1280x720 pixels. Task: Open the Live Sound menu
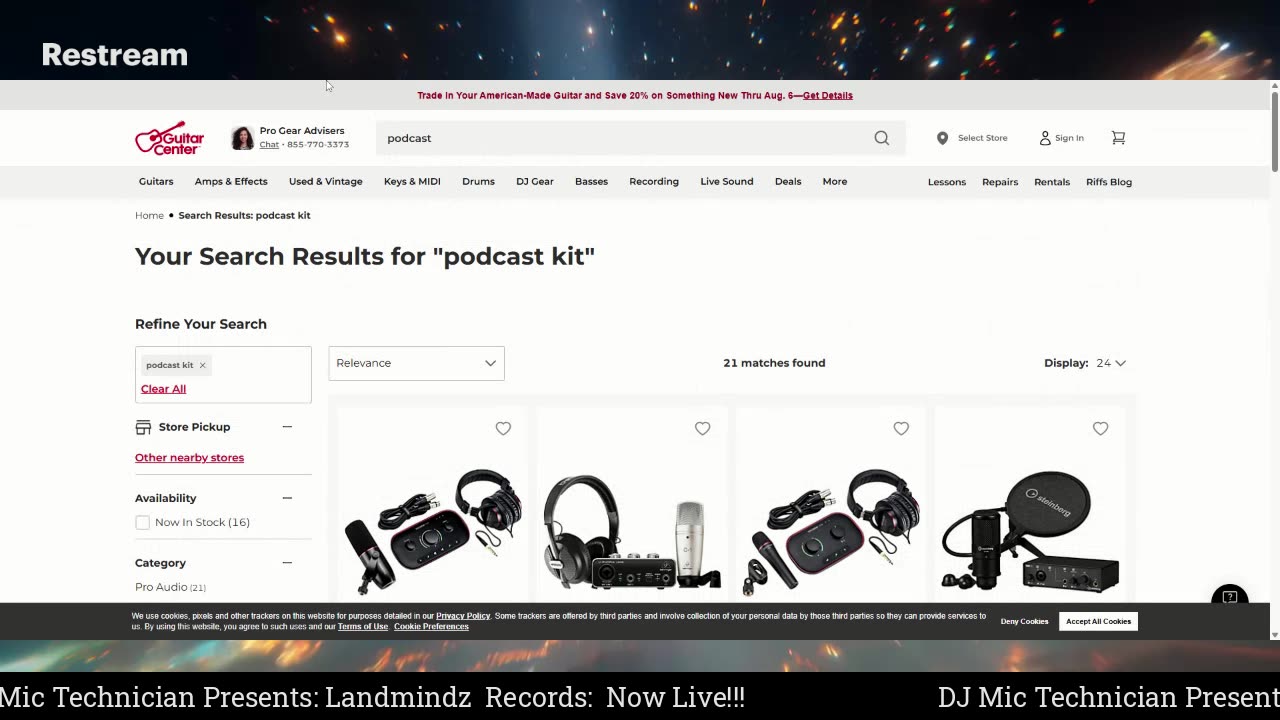(x=727, y=182)
